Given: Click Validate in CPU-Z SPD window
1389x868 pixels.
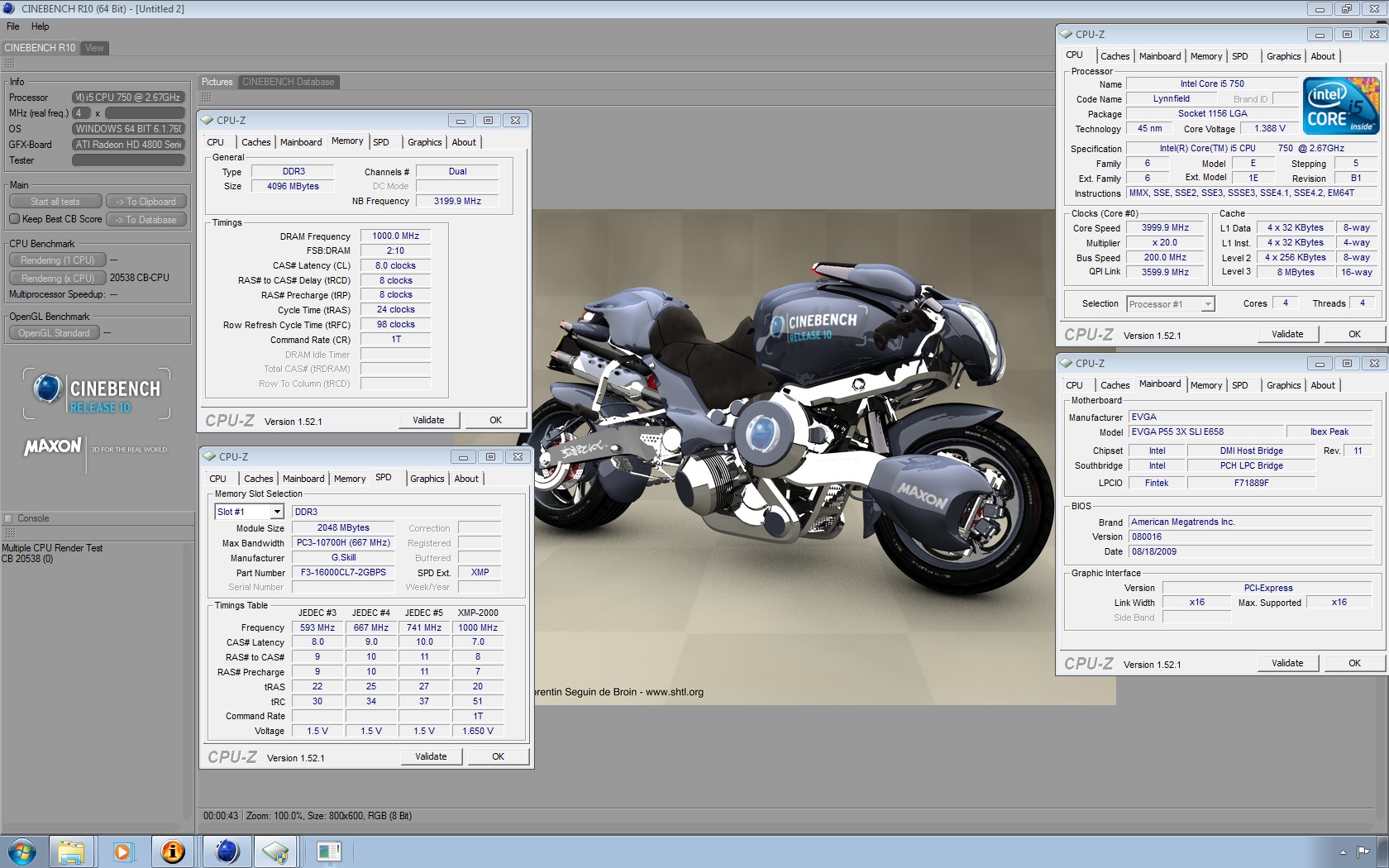Looking at the screenshot, I should click(431, 756).
